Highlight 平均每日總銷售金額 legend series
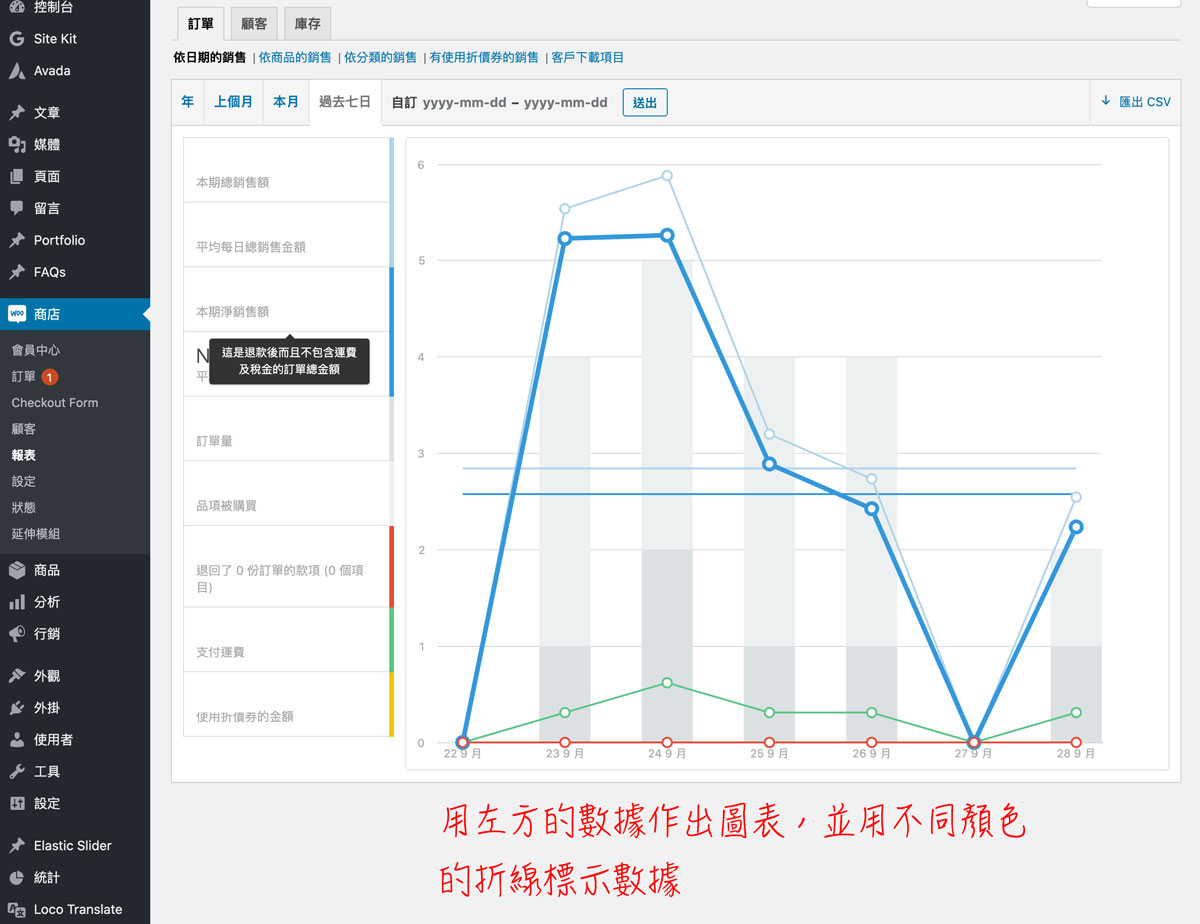The width and height of the screenshot is (1200, 924). [x=288, y=235]
